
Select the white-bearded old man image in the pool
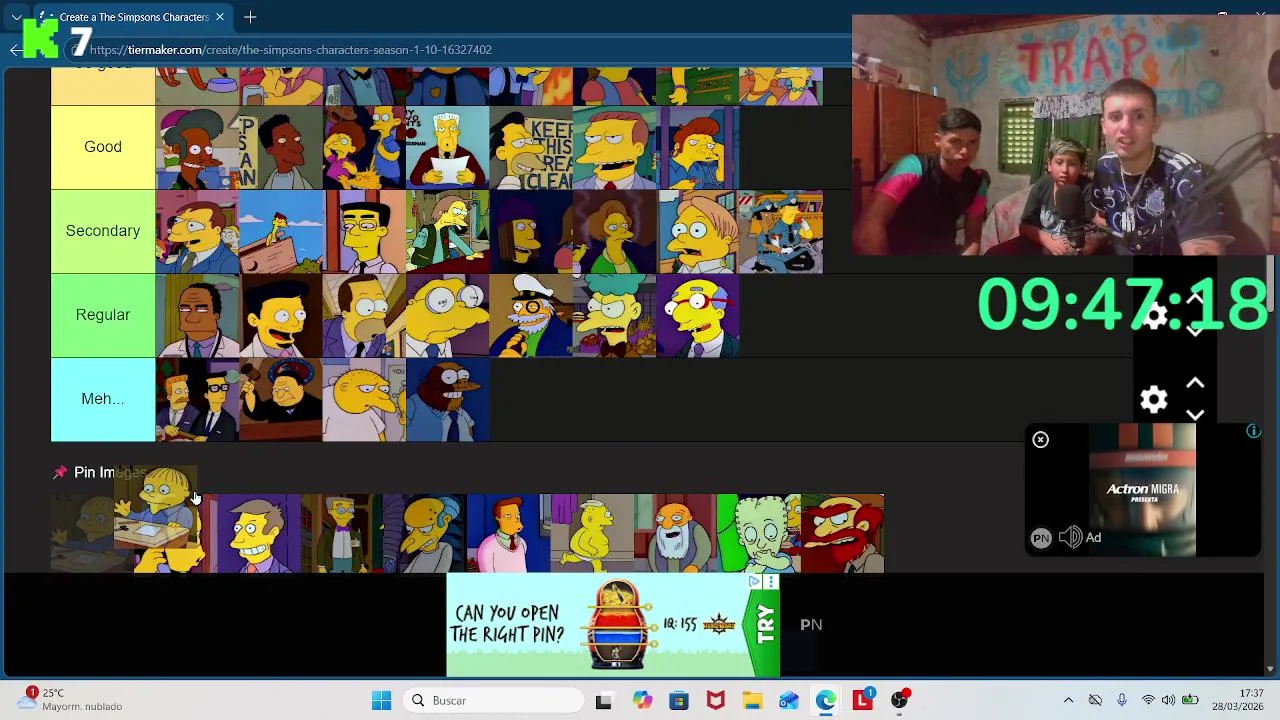[x=675, y=533]
